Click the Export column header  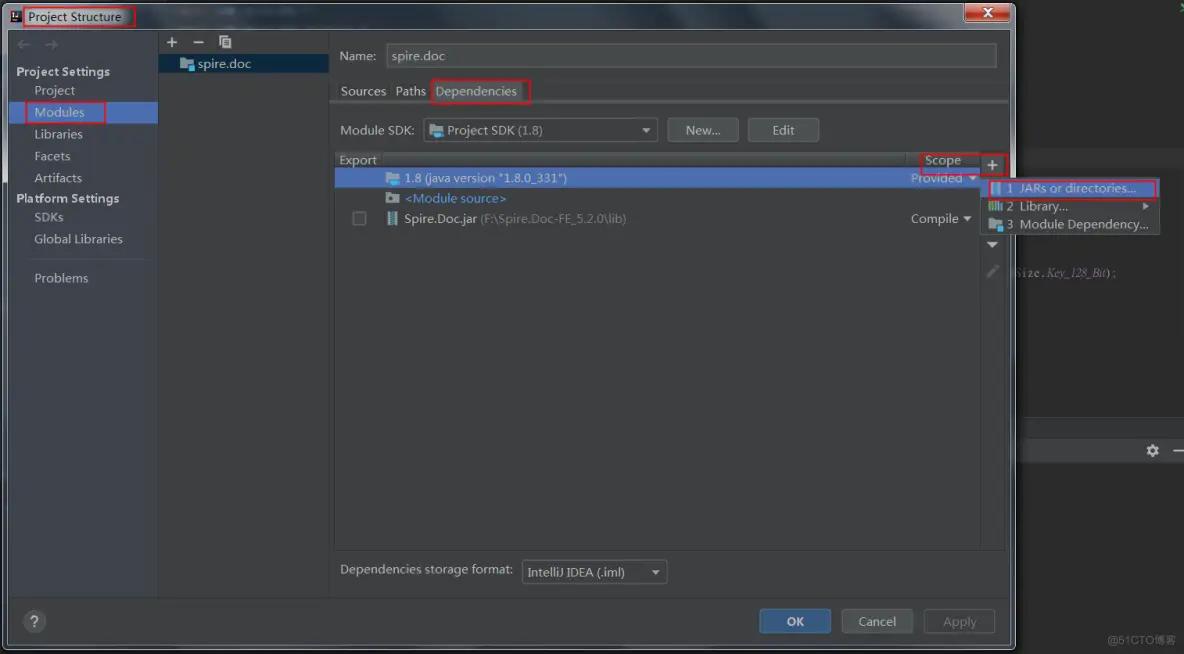tap(358, 160)
